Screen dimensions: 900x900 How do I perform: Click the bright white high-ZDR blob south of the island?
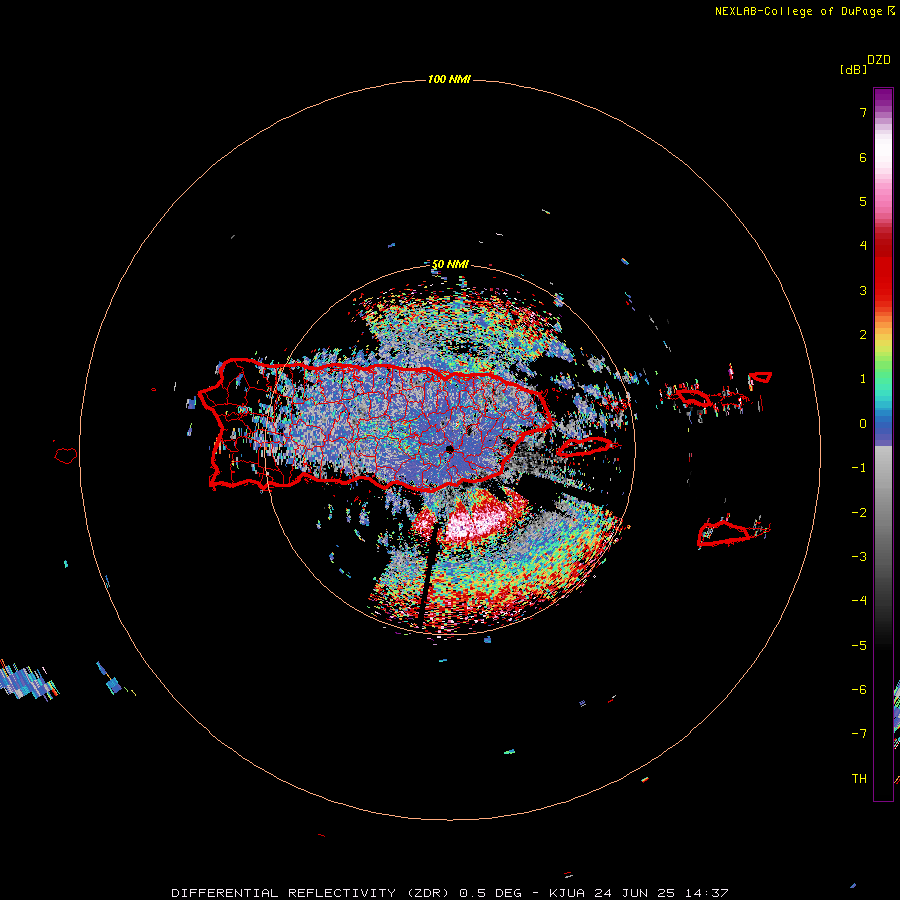point(476,523)
